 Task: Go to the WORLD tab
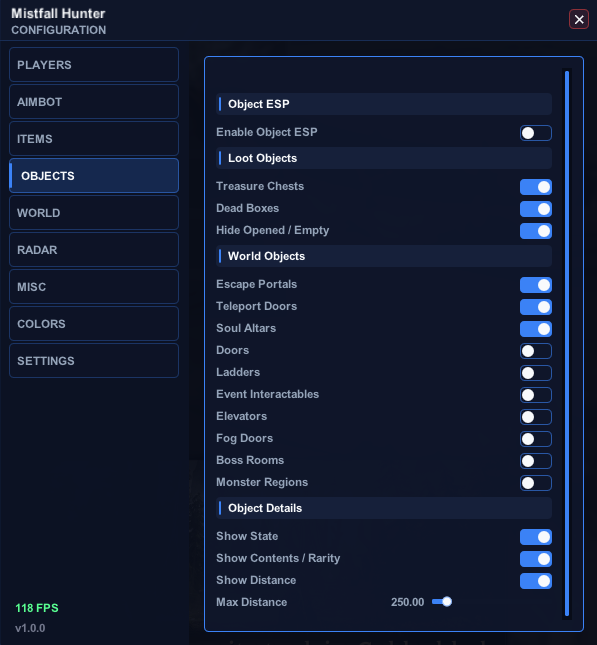(94, 213)
